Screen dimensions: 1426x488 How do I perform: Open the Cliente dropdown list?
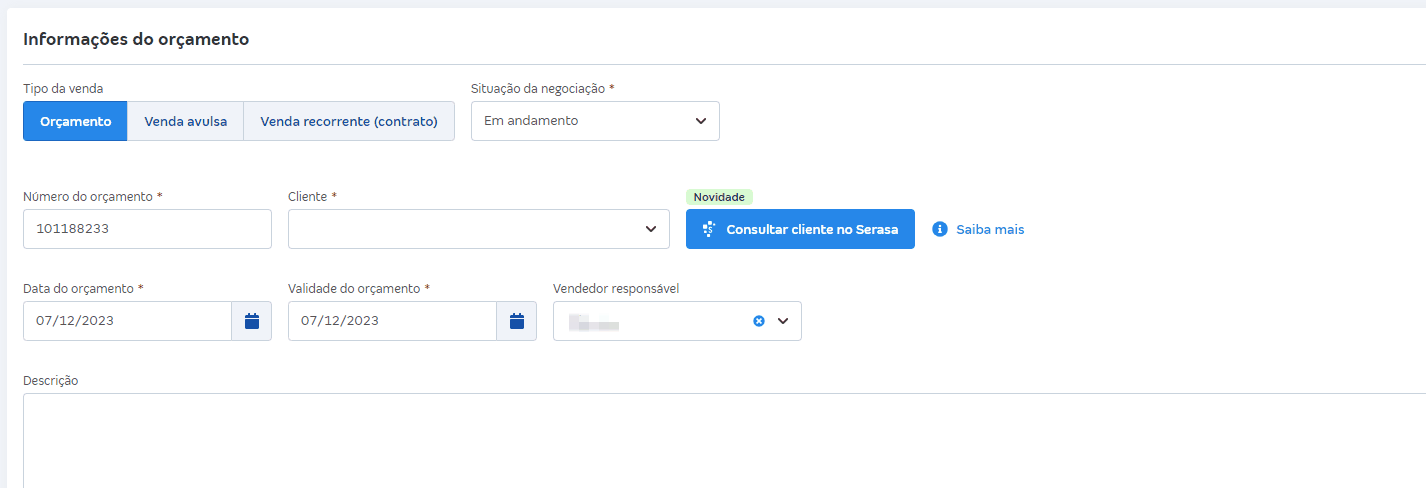point(478,229)
